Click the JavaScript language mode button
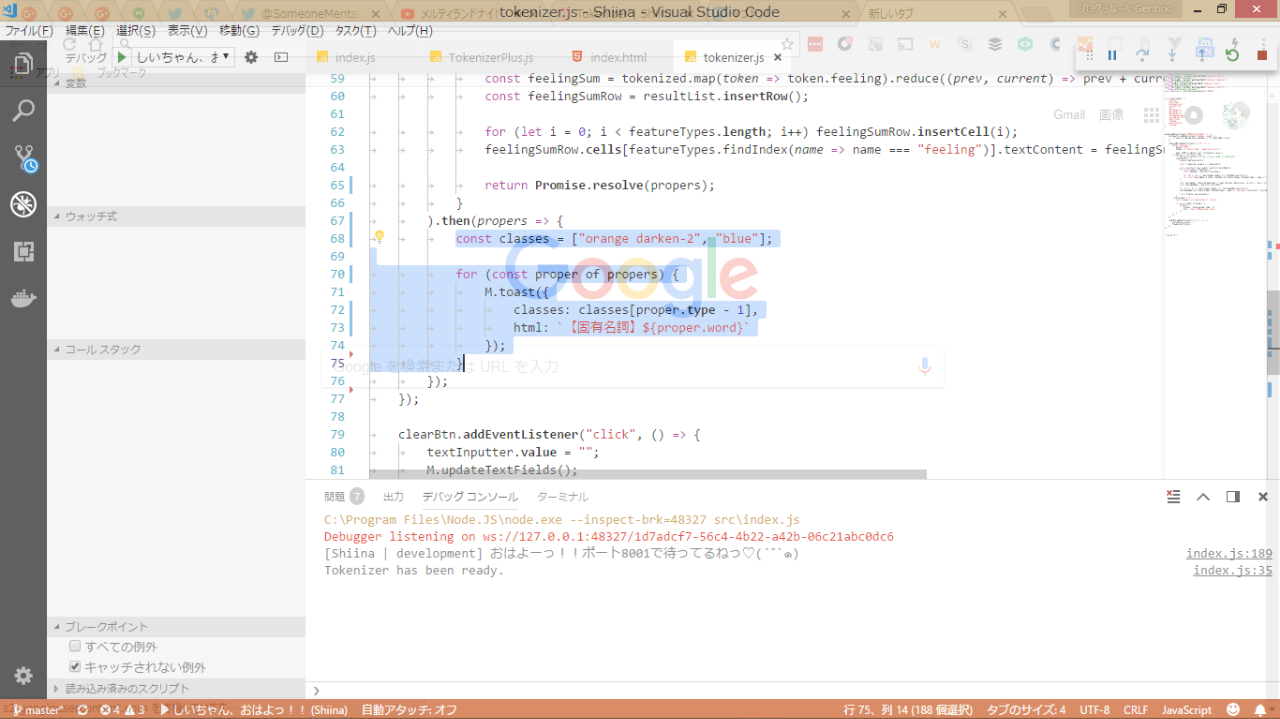 click(x=1186, y=710)
